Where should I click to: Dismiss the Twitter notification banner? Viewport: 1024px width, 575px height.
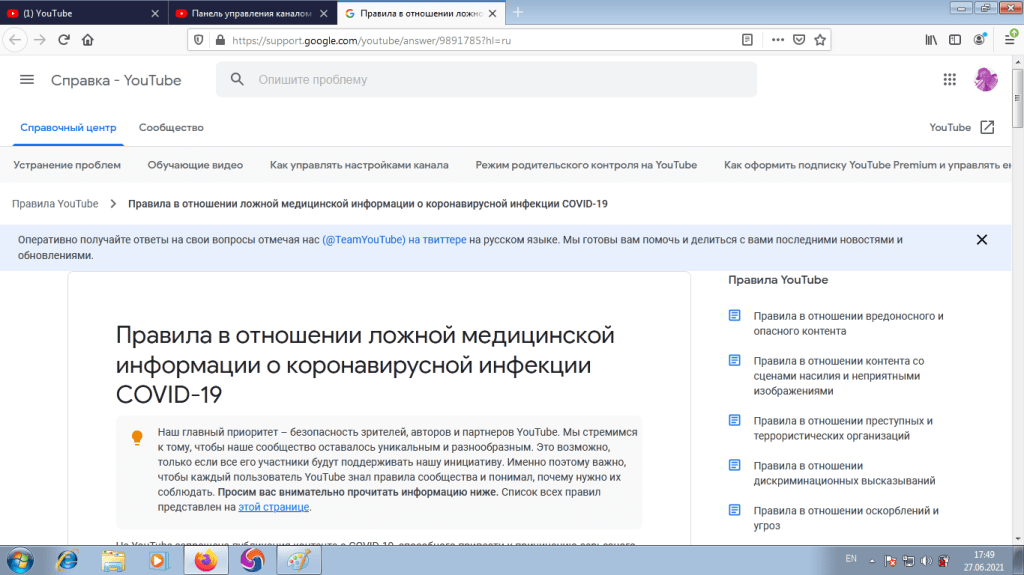coord(981,240)
